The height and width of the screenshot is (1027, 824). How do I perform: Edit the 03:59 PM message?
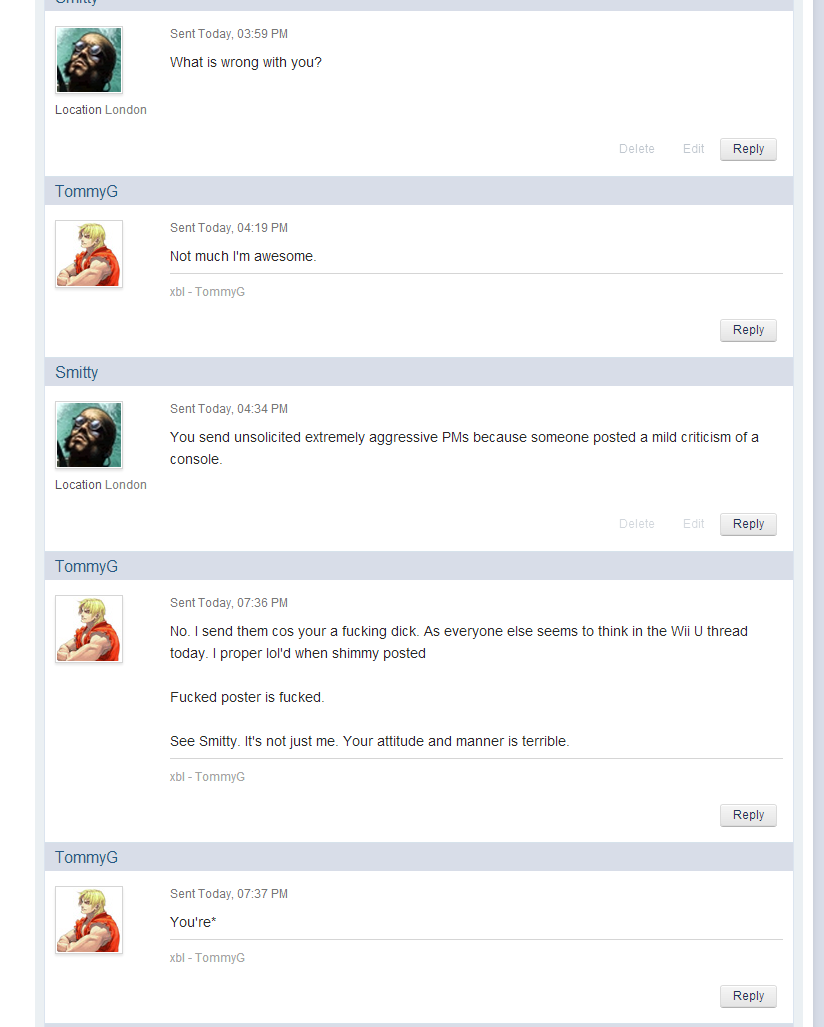tap(693, 149)
